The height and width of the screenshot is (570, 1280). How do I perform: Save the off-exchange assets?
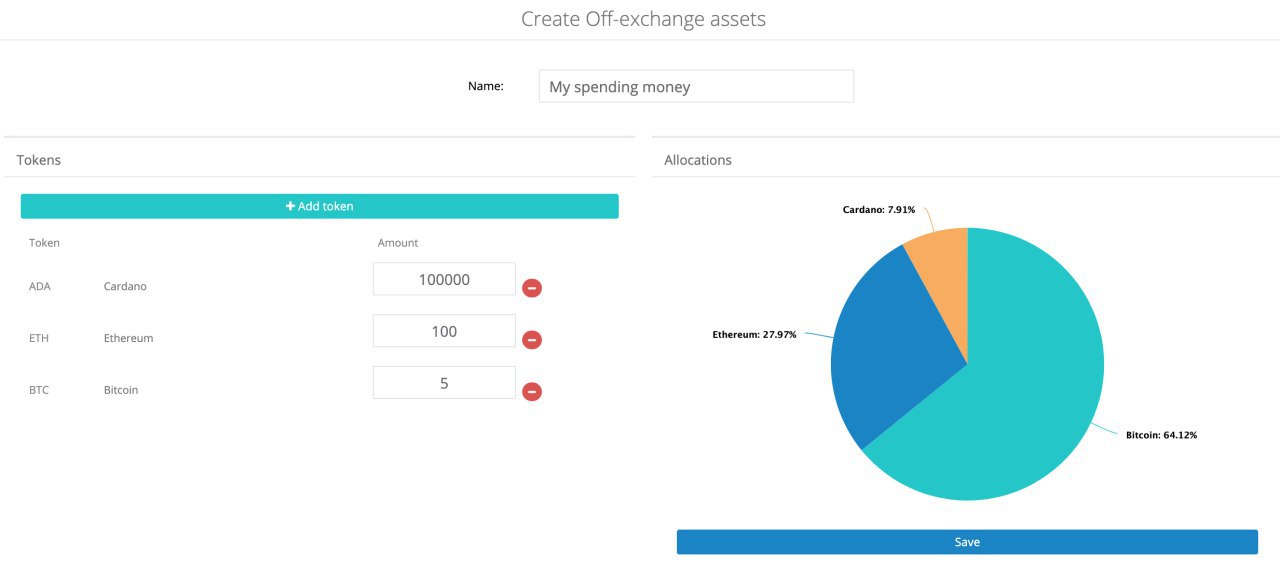[967, 542]
